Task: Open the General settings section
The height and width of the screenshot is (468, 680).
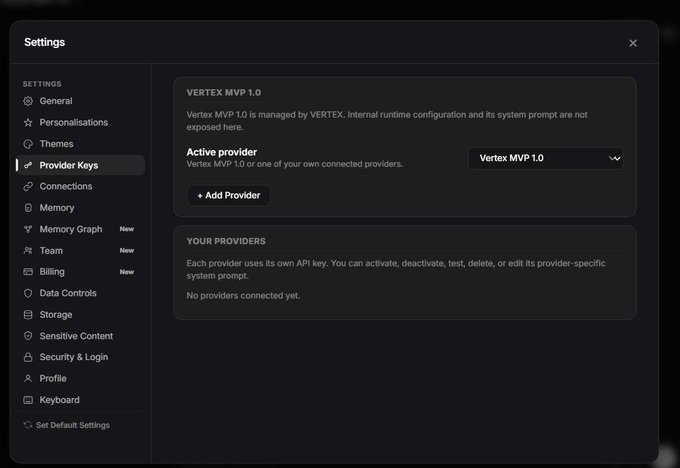Action: [x=81, y=101]
